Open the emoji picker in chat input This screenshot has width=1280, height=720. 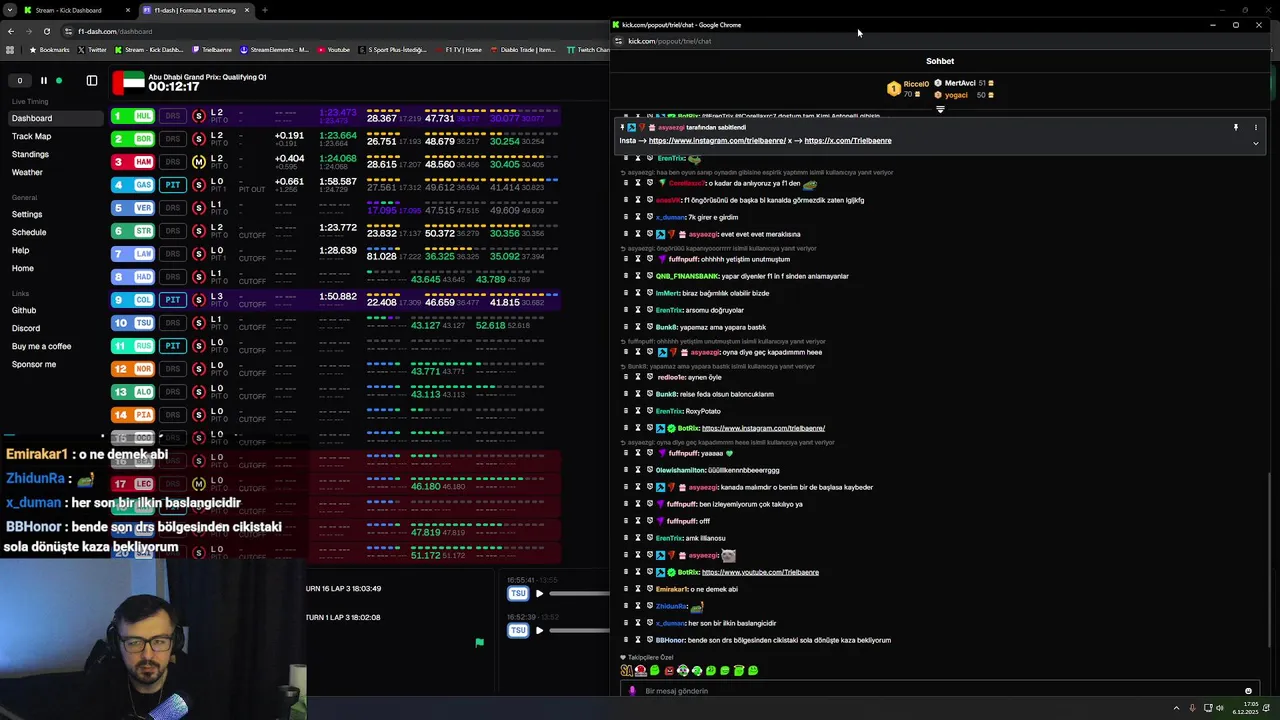1248,691
